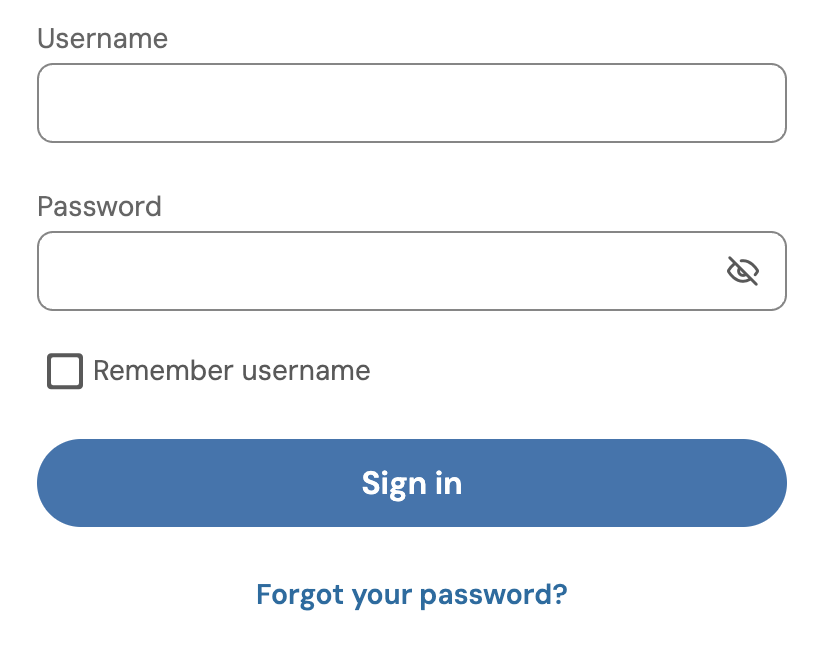Unhide the password with the eye-slash icon

click(742, 271)
